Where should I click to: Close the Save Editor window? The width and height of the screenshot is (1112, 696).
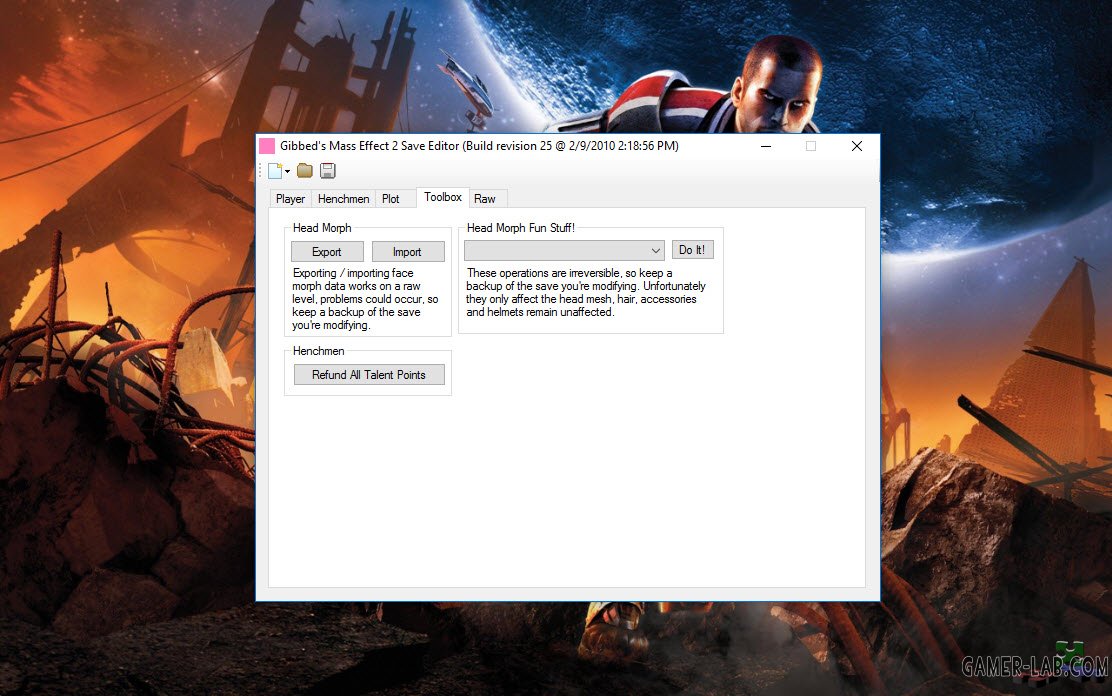pyautogui.click(x=857, y=146)
